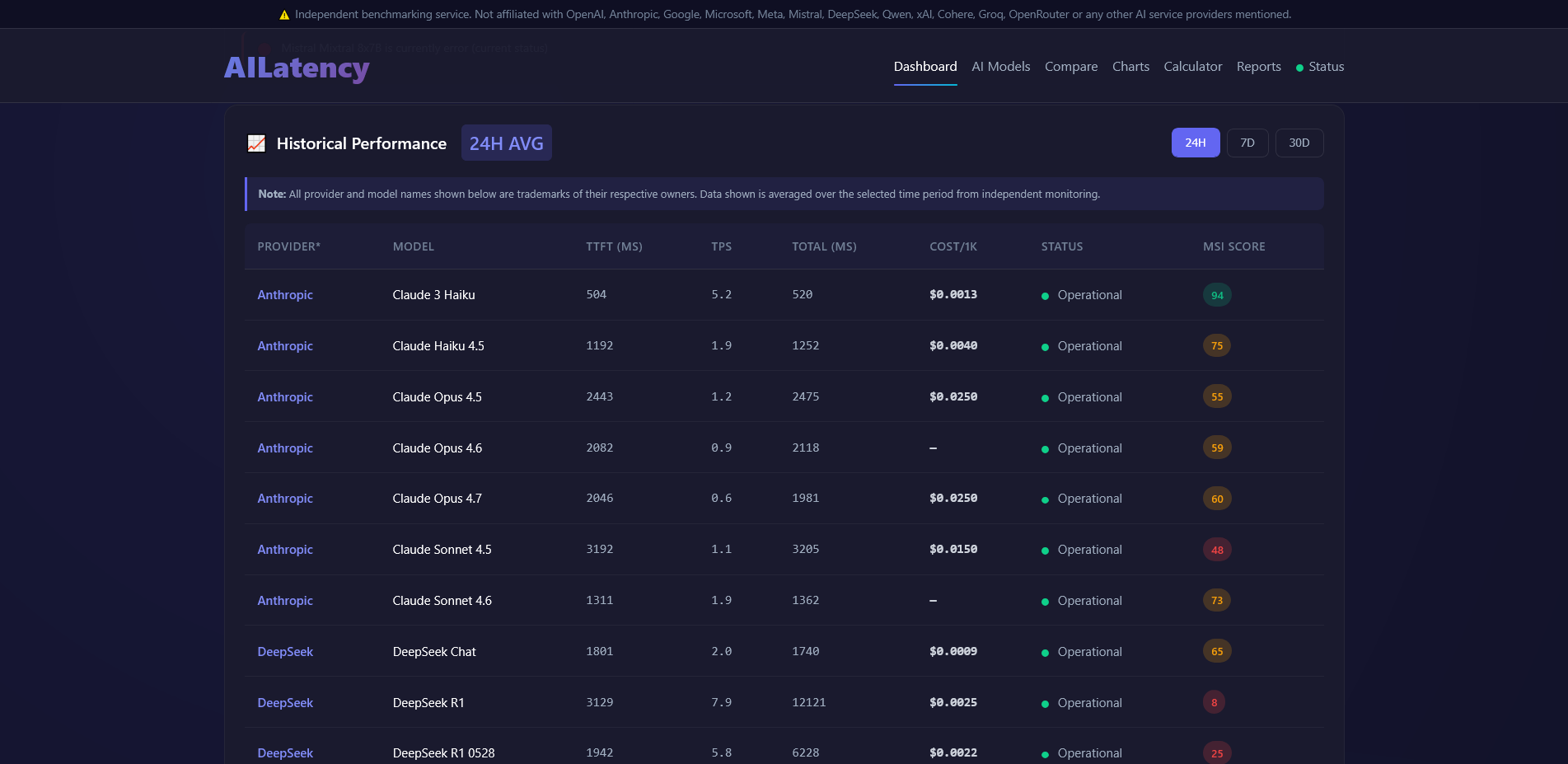Click the Operational status of DeepSeek Chat

click(x=1082, y=652)
